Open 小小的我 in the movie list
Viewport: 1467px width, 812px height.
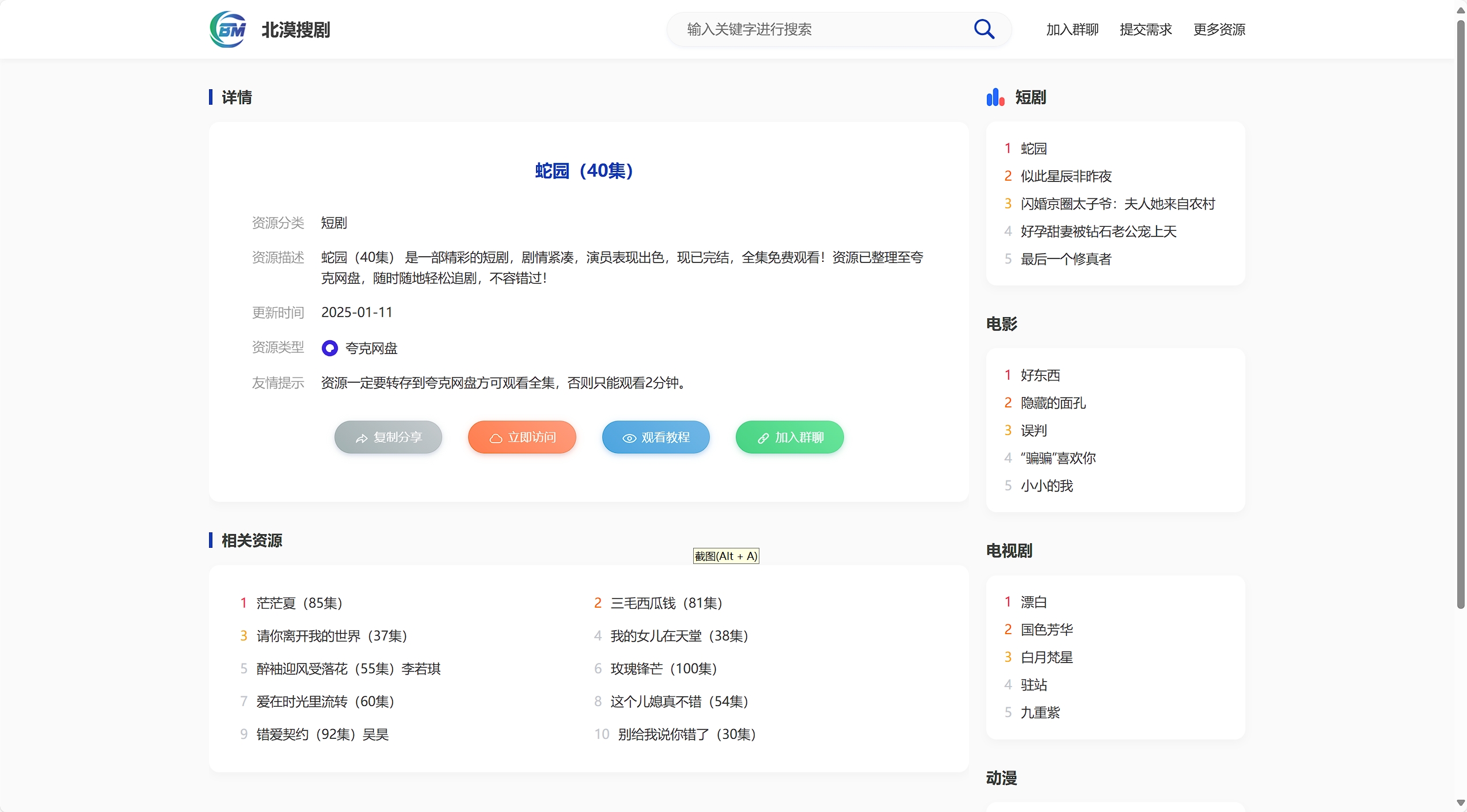(1047, 486)
